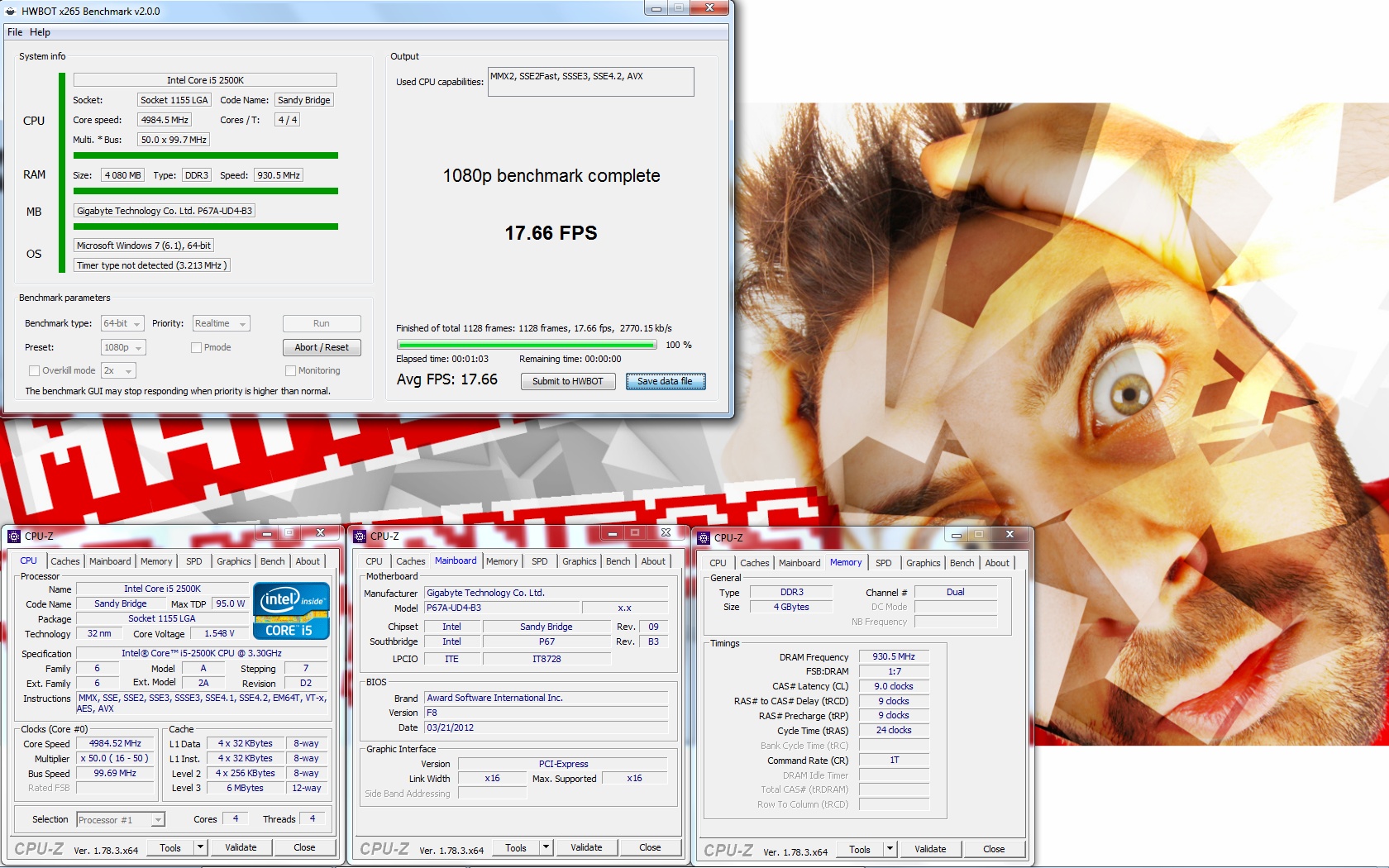Enable the Overkill mode checkbox

(x=34, y=371)
